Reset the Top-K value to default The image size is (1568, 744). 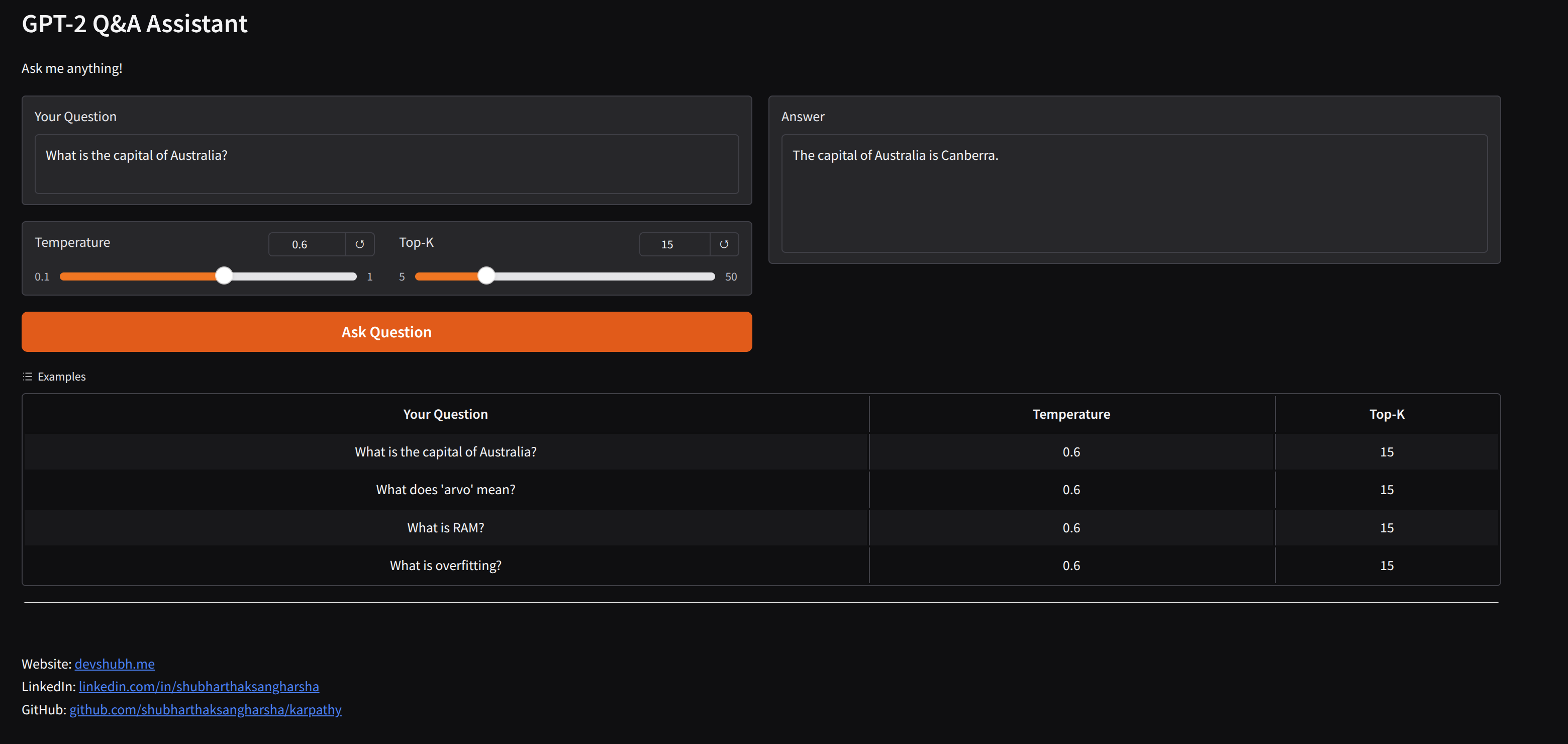coord(724,244)
